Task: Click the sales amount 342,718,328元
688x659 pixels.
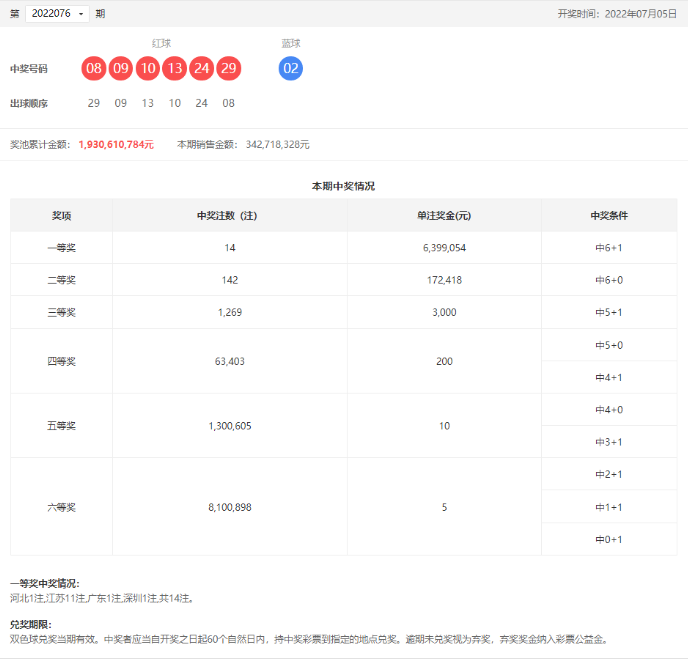Action: (278, 144)
